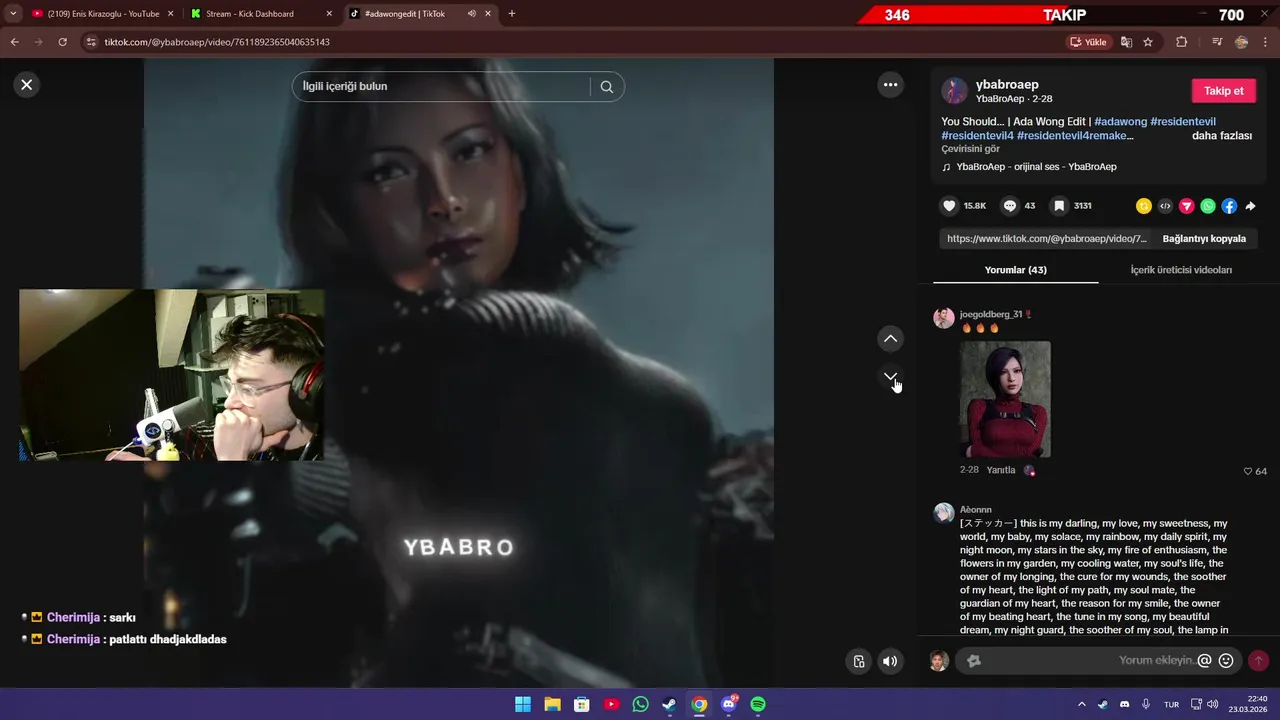This screenshot has height=720, width=1280.
Task: Expand the system tray hidden icons chevron
Action: pyautogui.click(x=1081, y=704)
